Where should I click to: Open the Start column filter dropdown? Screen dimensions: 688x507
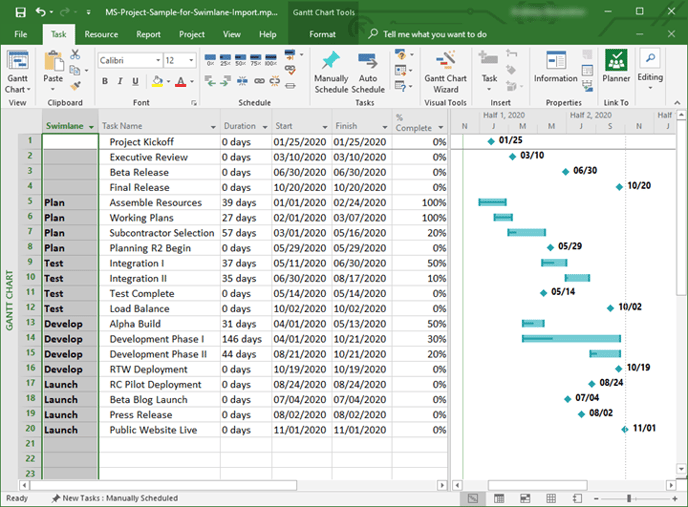pyautogui.click(x=325, y=127)
